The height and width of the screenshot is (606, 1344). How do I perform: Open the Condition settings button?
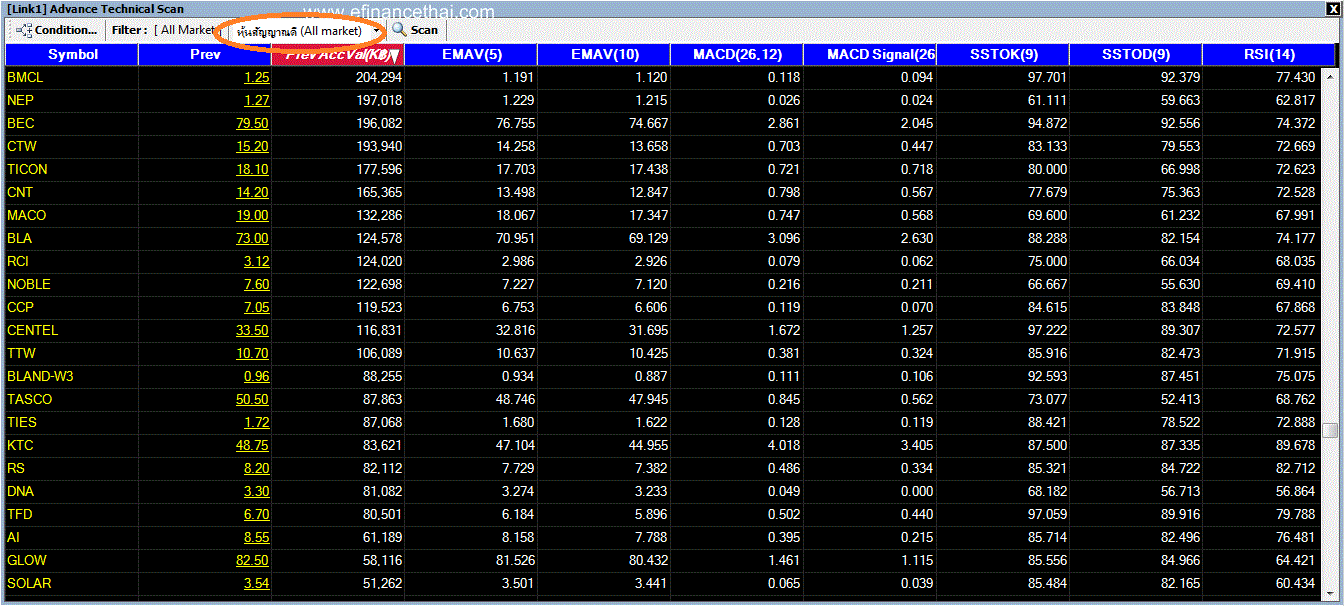(58, 30)
